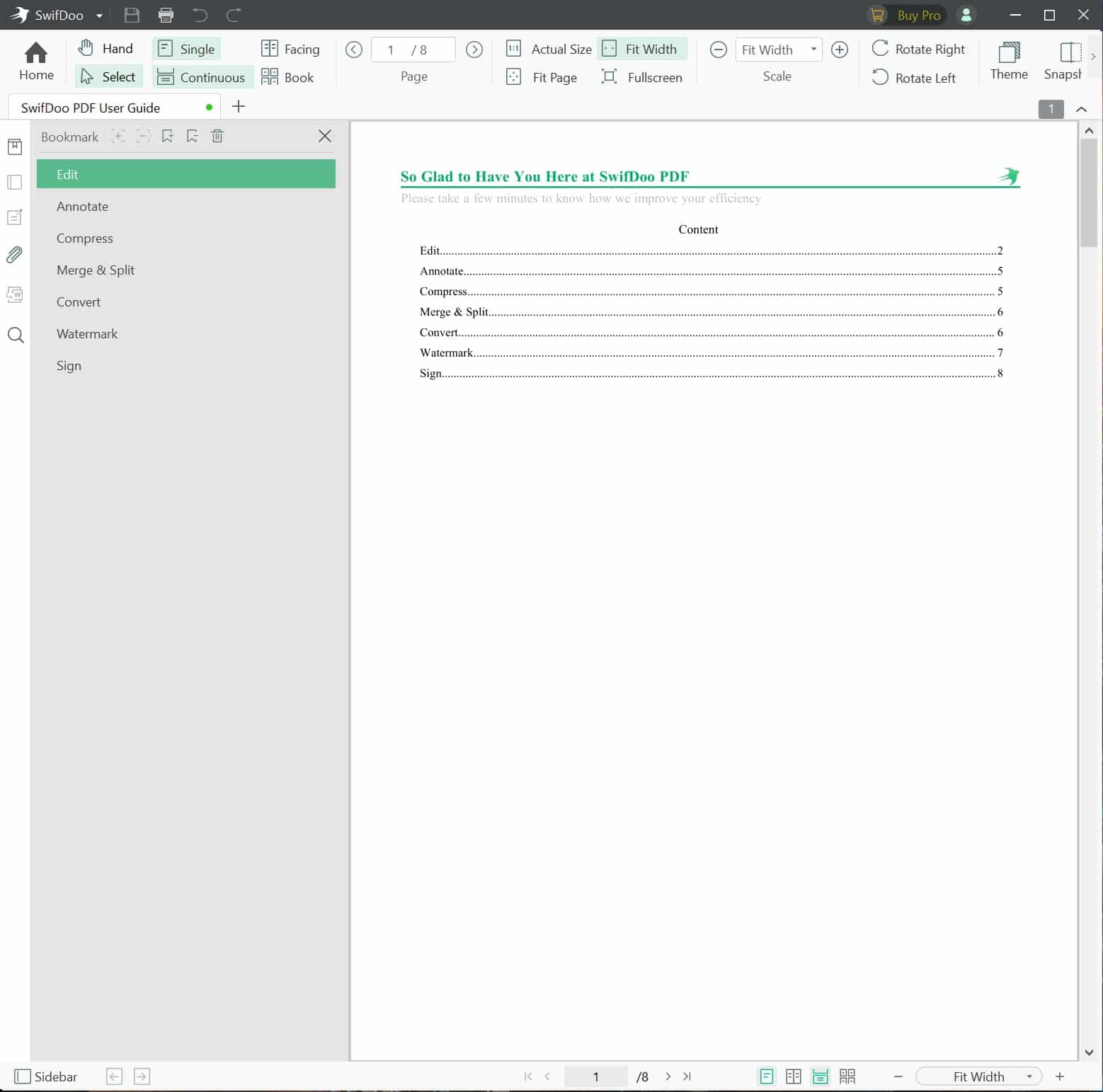Go to the Home tab
Image resolution: width=1103 pixels, height=1092 pixels.
pyautogui.click(x=36, y=61)
